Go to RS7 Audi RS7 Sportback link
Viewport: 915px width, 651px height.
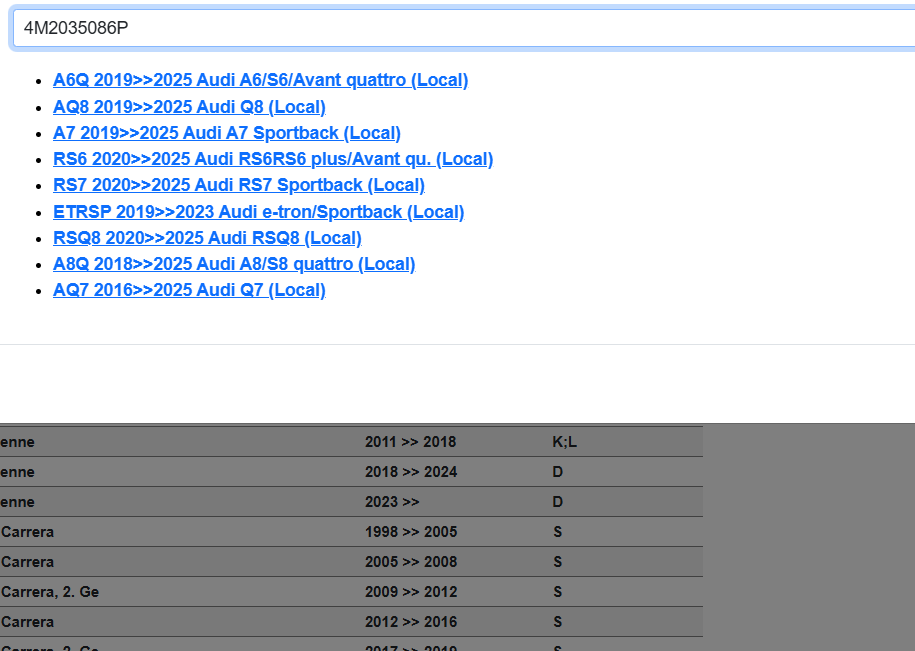pos(238,185)
